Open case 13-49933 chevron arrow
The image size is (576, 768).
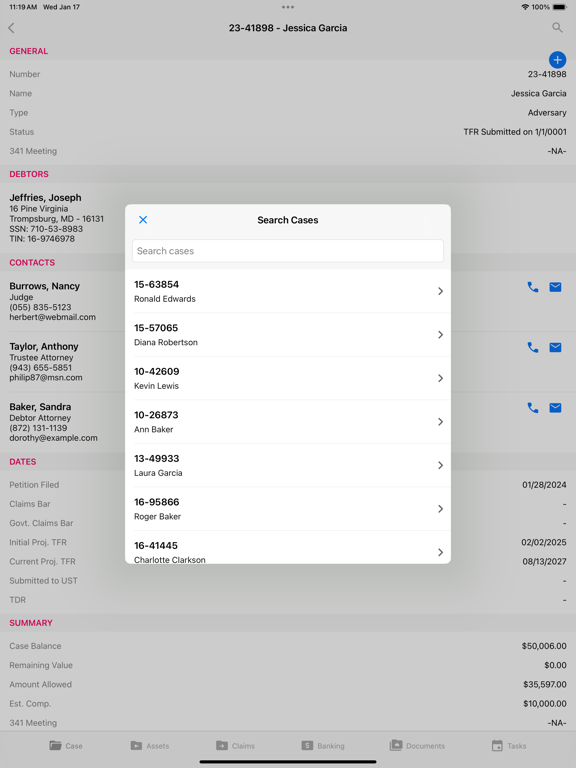[440, 466]
